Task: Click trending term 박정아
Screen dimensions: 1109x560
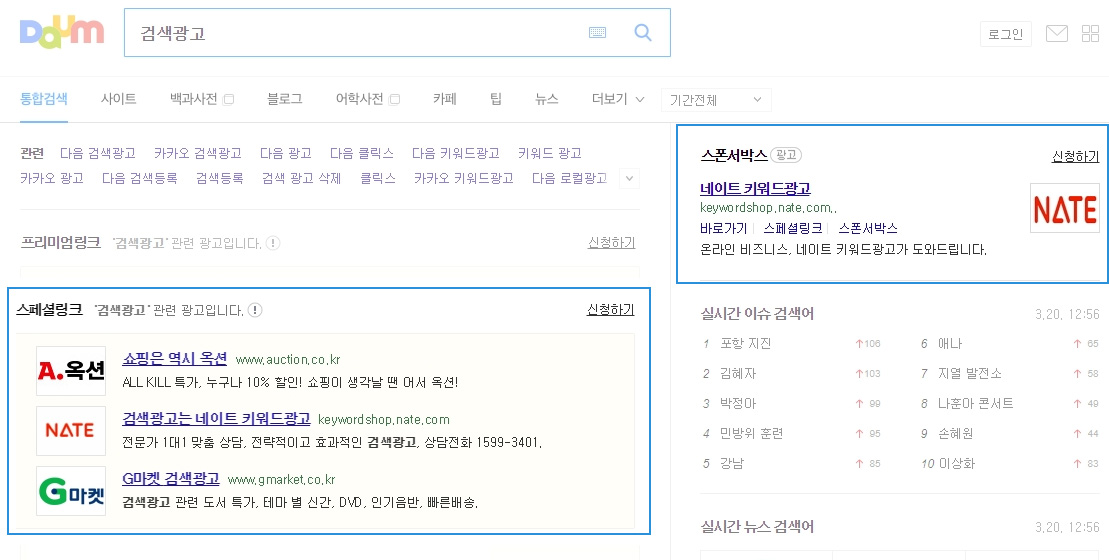Action: pyautogui.click(x=738, y=403)
